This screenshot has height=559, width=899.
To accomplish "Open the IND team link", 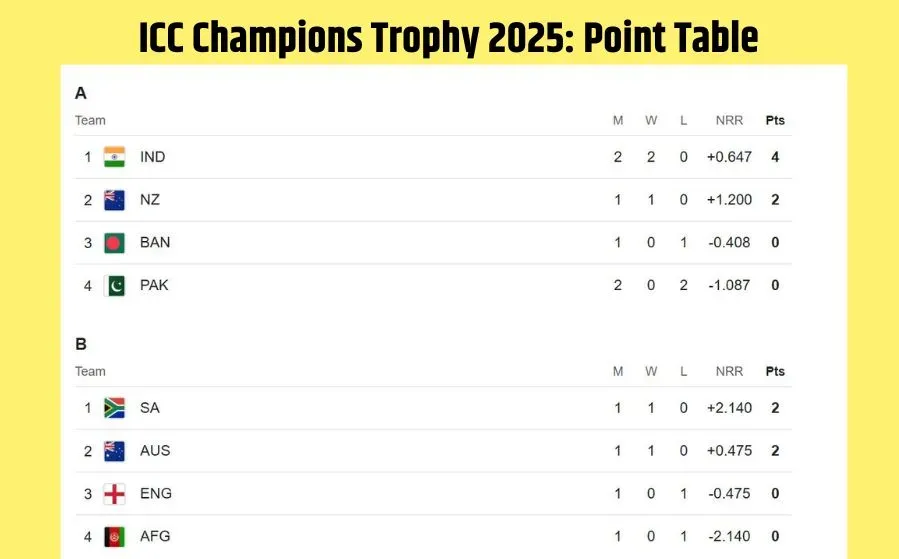I will tap(152, 157).
